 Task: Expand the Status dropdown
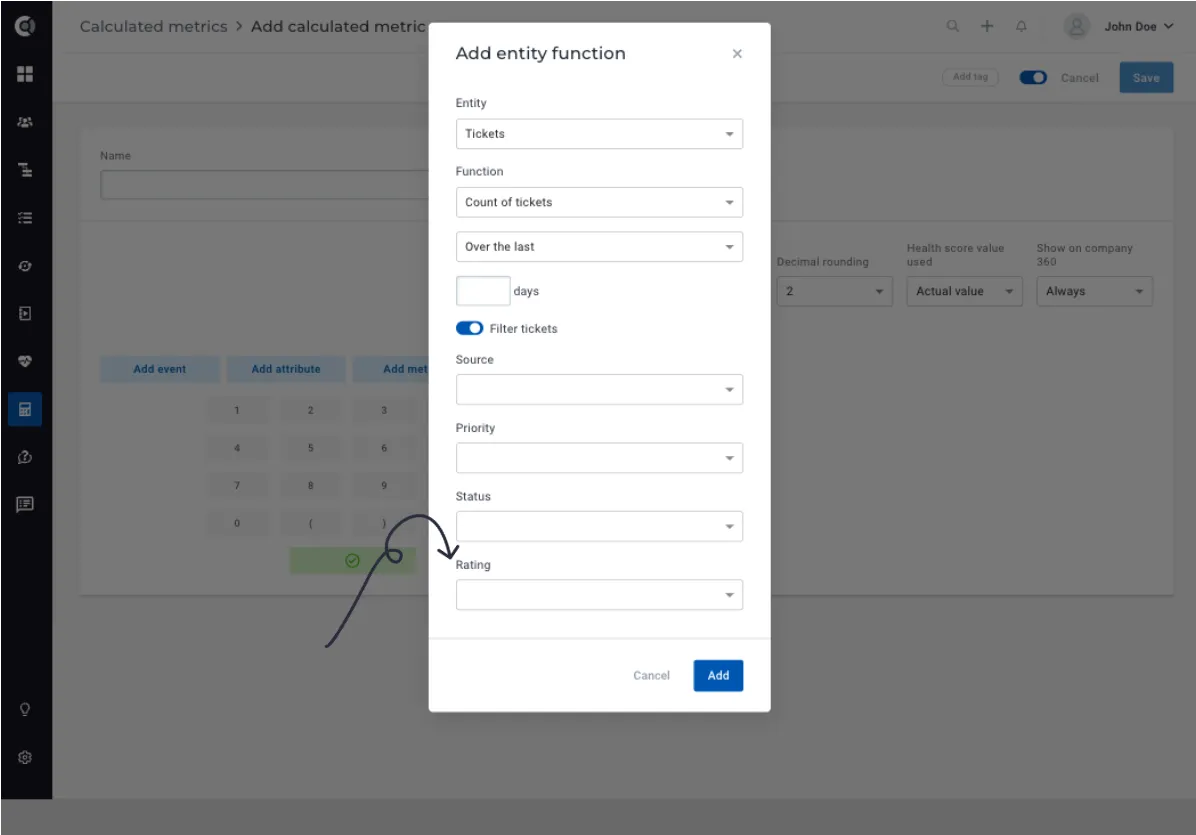pyautogui.click(x=600, y=527)
